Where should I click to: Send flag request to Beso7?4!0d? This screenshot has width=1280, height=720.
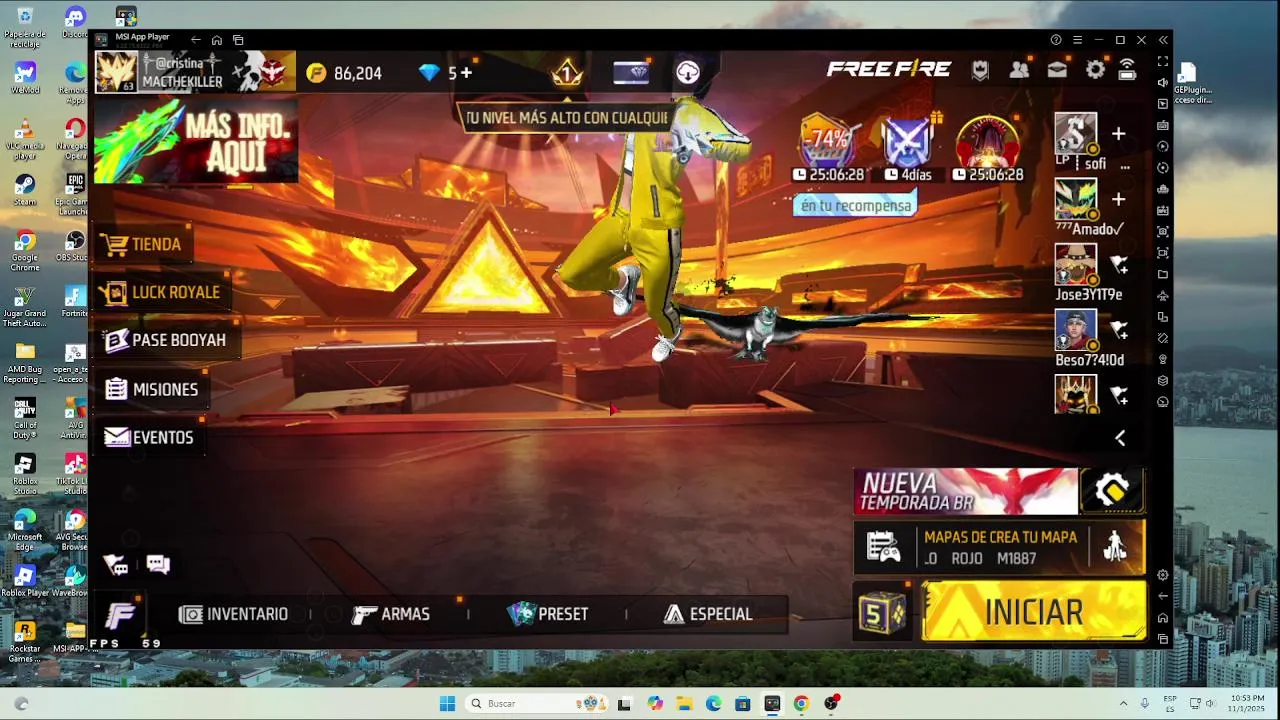click(1119, 330)
